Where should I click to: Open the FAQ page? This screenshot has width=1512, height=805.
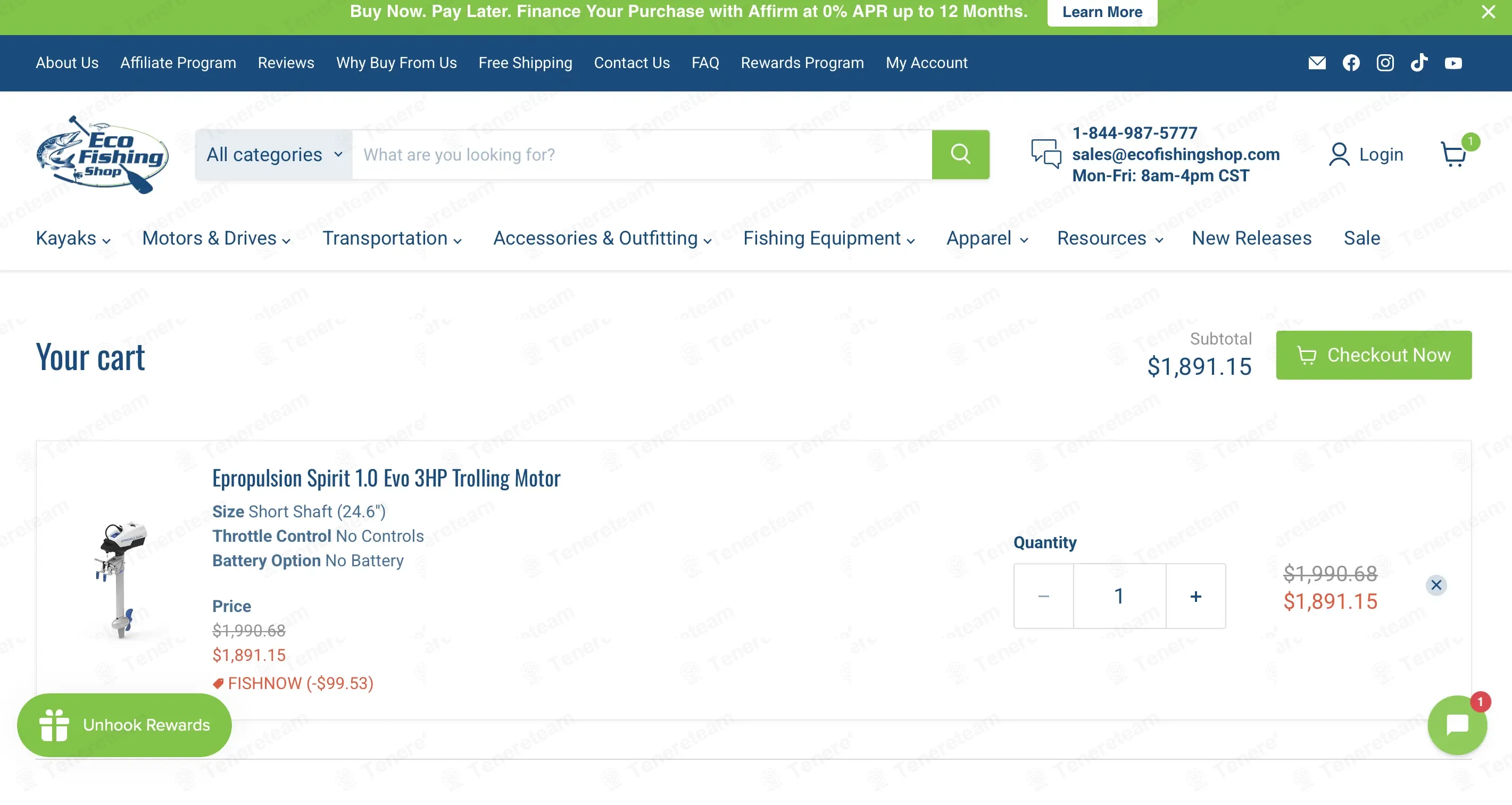(705, 63)
